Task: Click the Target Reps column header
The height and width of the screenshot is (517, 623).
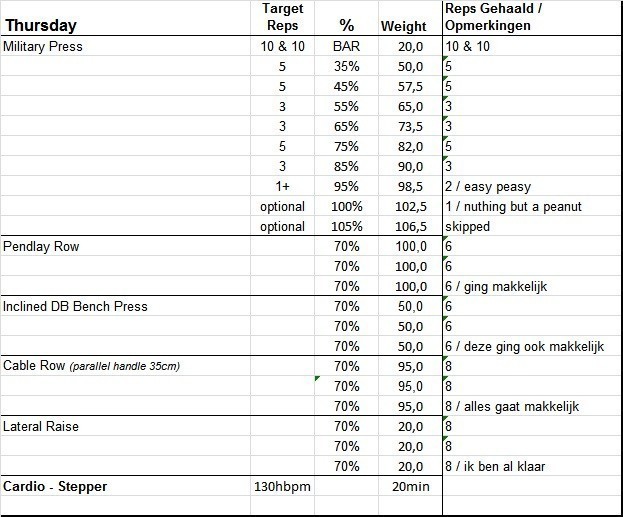Action: [x=282, y=17]
